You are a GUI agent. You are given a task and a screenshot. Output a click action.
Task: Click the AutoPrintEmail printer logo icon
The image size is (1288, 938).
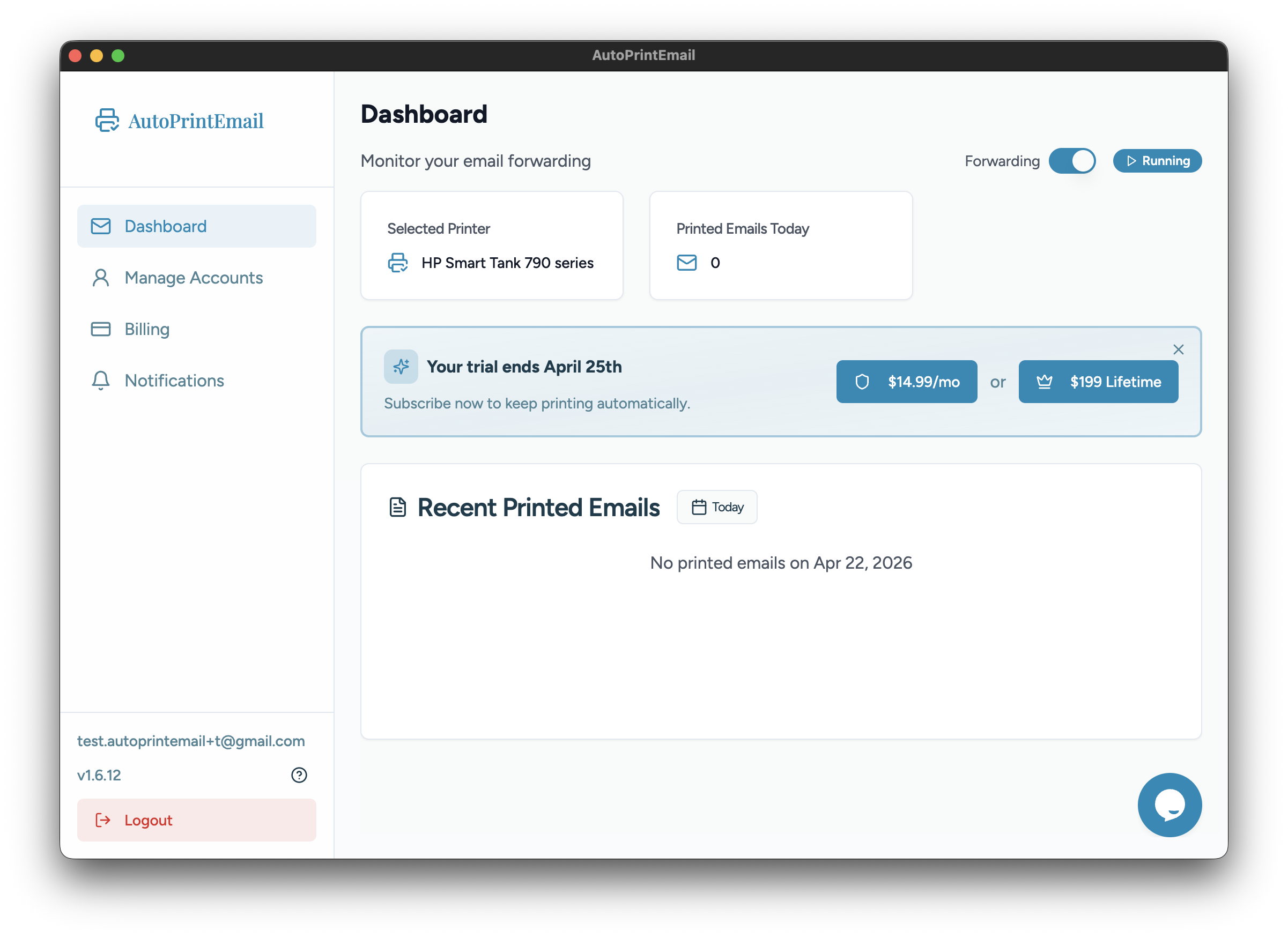[107, 121]
